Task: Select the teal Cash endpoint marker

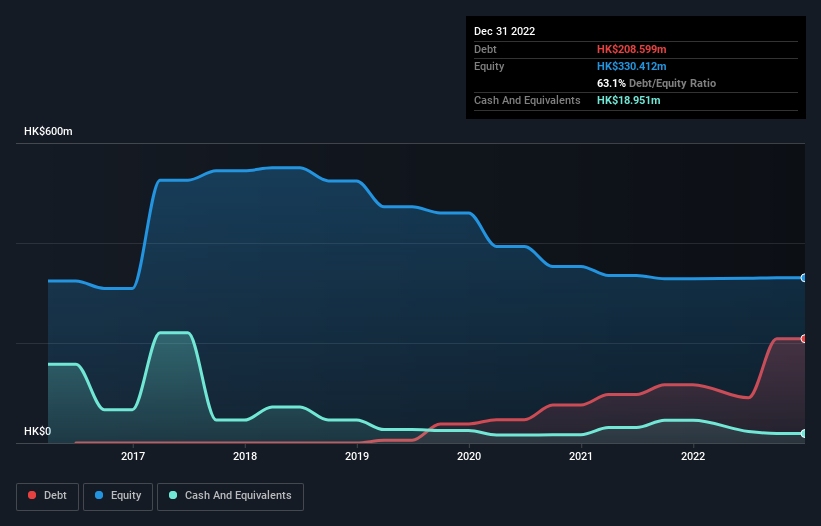Action: click(x=804, y=433)
